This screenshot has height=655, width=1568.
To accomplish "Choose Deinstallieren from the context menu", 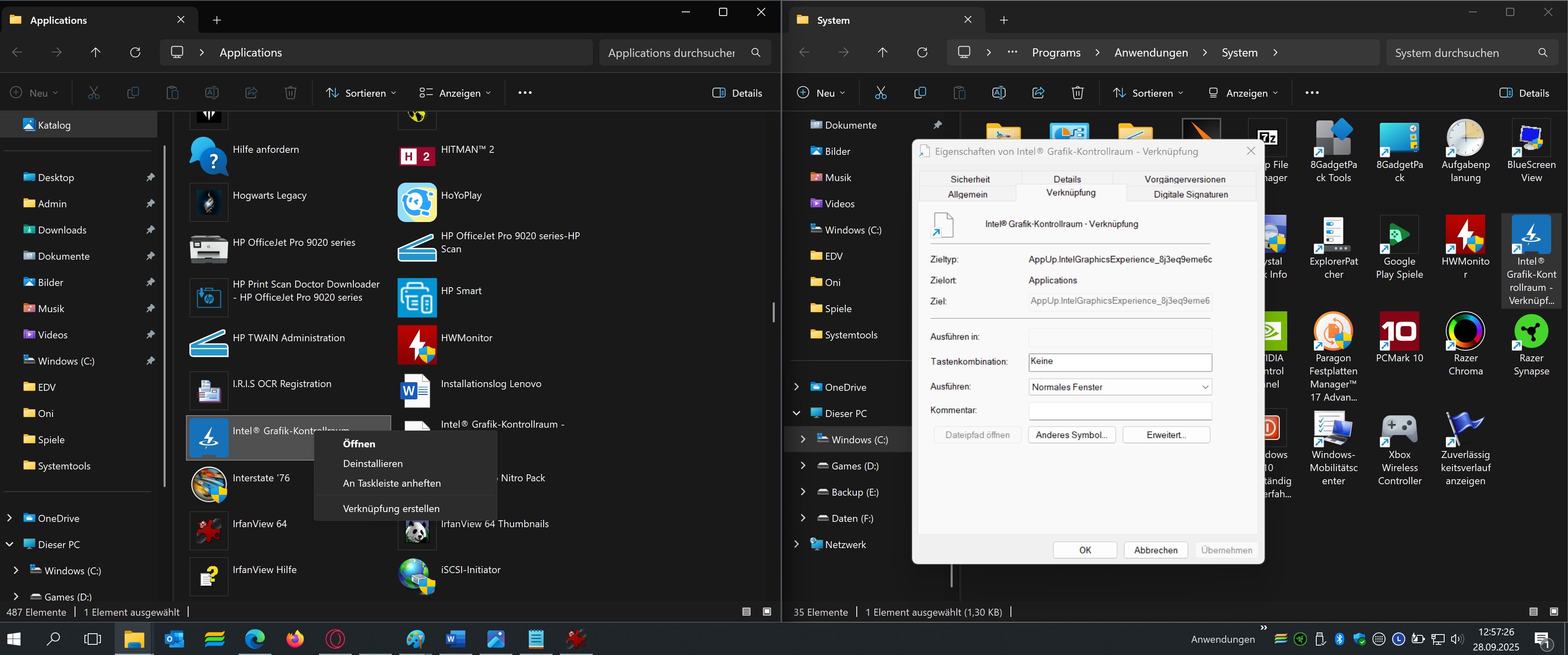I will point(373,463).
